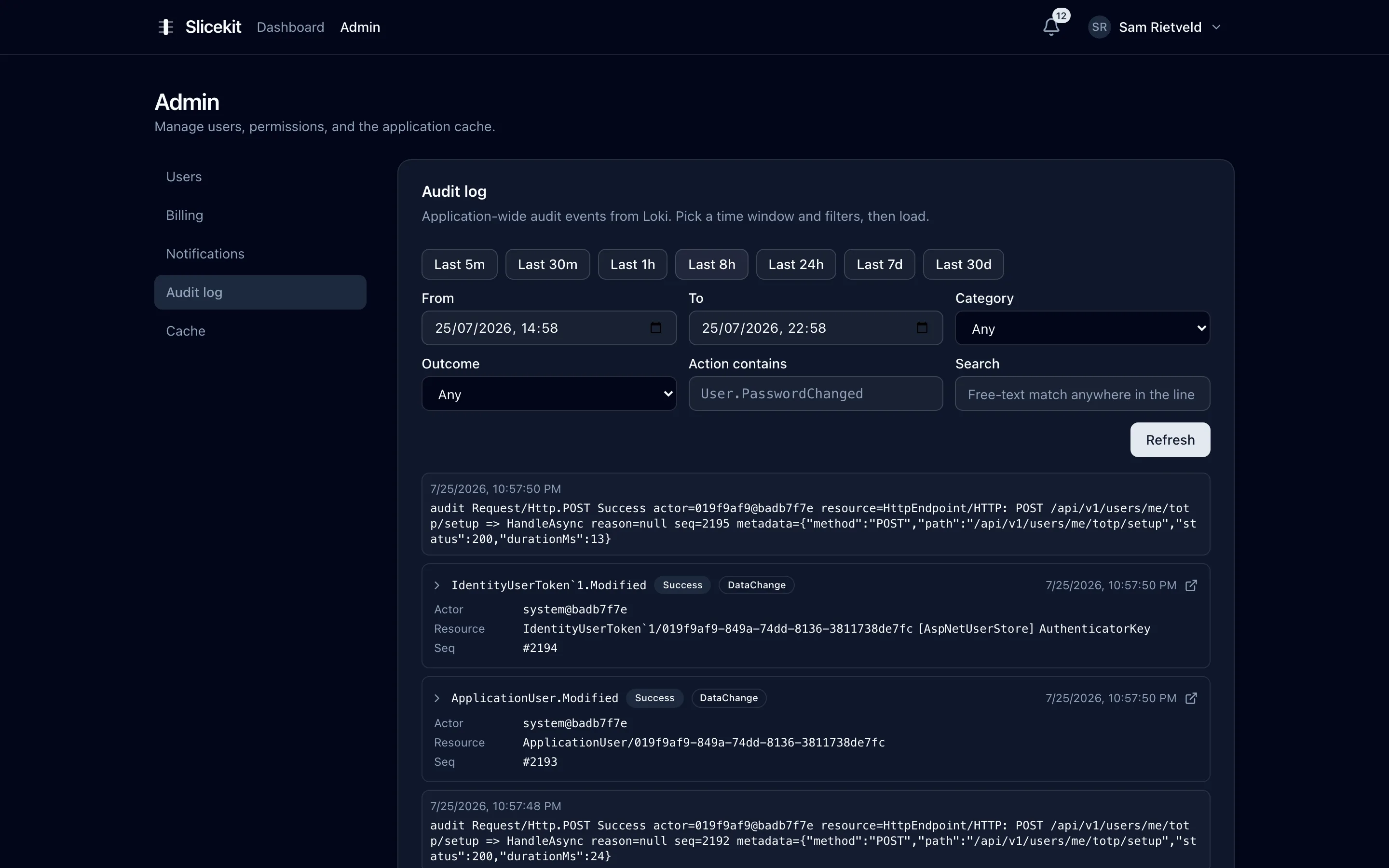
Task: Click the 10:57:48 PM log timestamp
Action: click(495, 806)
